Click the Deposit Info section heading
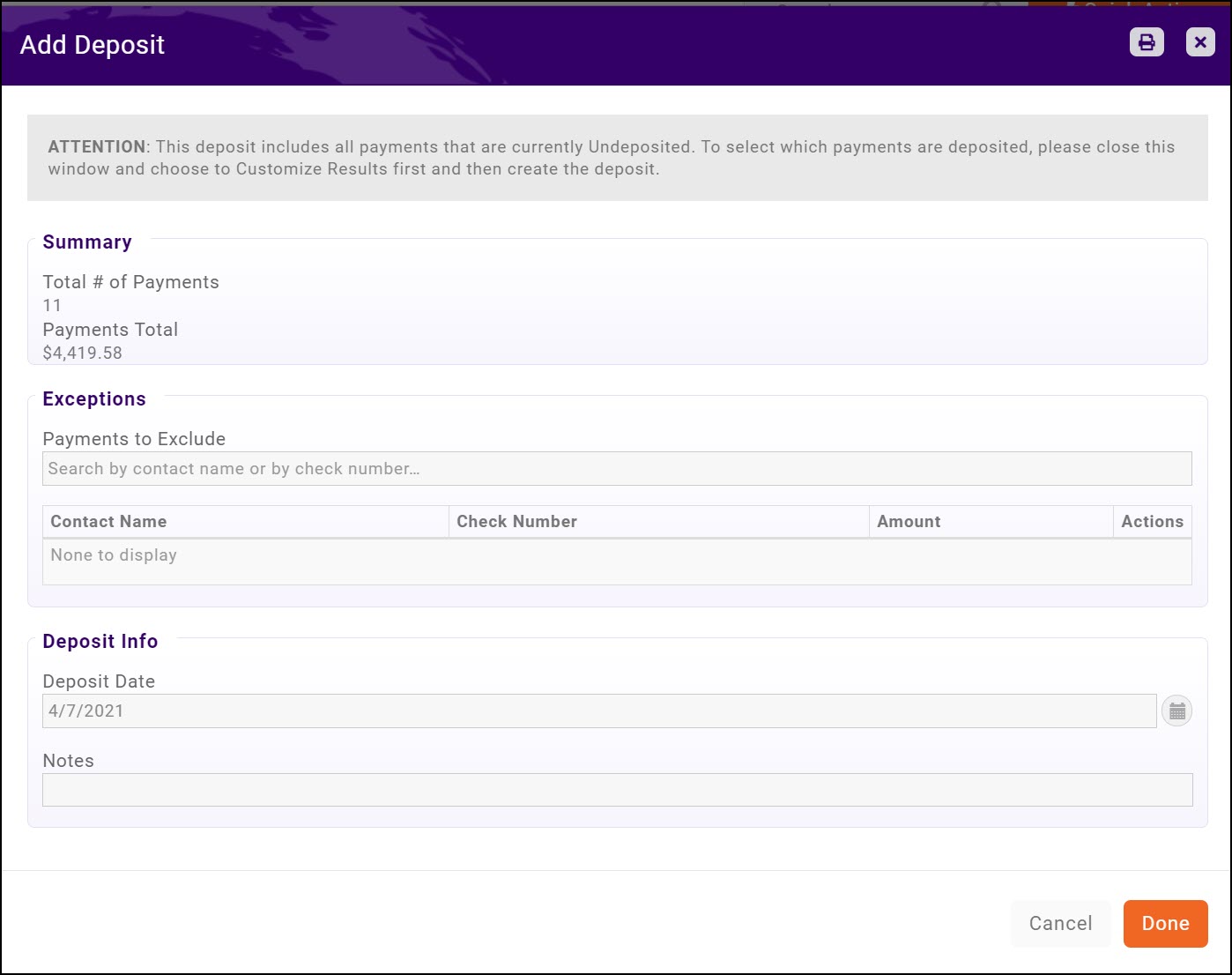1232x975 pixels. pos(100,641)
